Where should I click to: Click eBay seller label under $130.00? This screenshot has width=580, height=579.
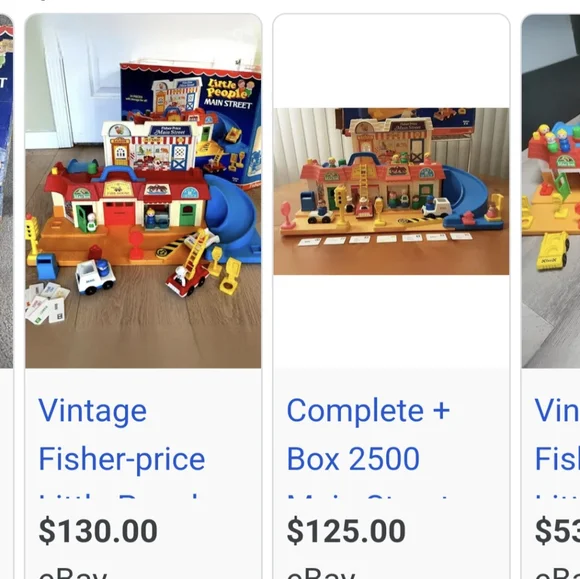[x=73, y=573]
